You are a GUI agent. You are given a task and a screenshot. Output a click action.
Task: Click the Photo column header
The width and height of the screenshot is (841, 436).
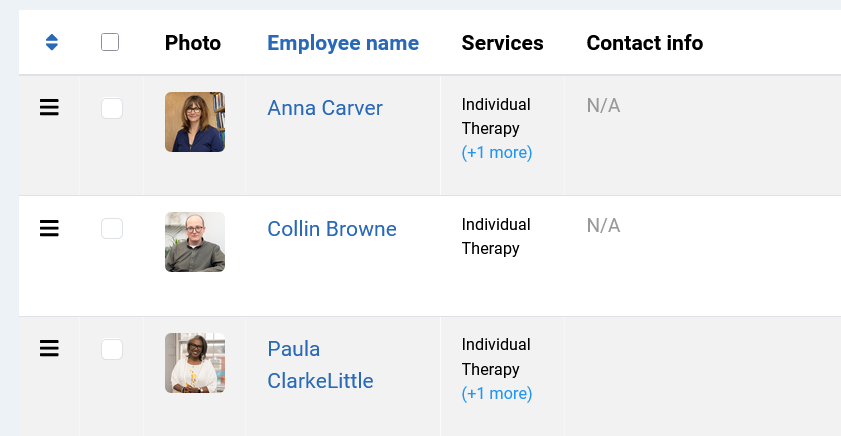193,43
